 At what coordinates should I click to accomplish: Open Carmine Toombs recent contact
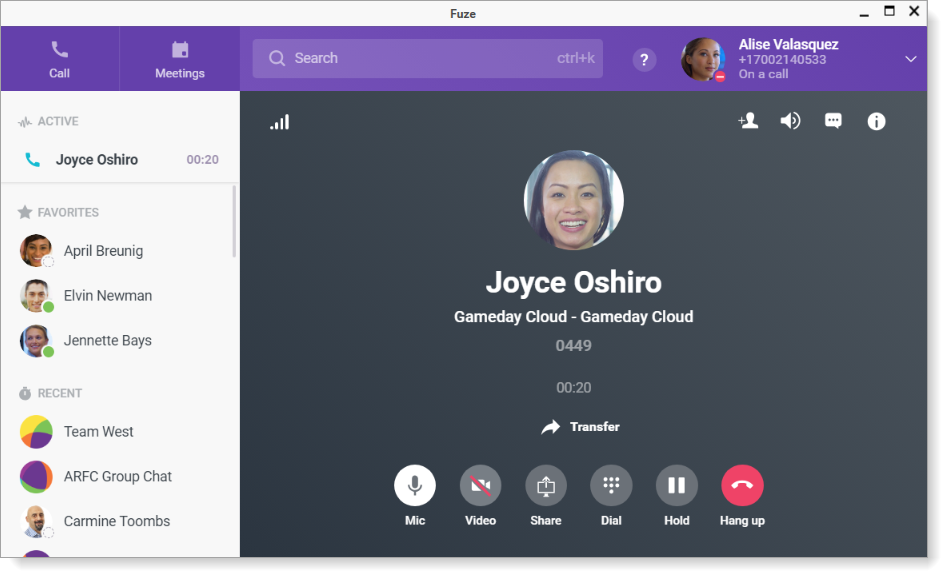pos(120,521)
